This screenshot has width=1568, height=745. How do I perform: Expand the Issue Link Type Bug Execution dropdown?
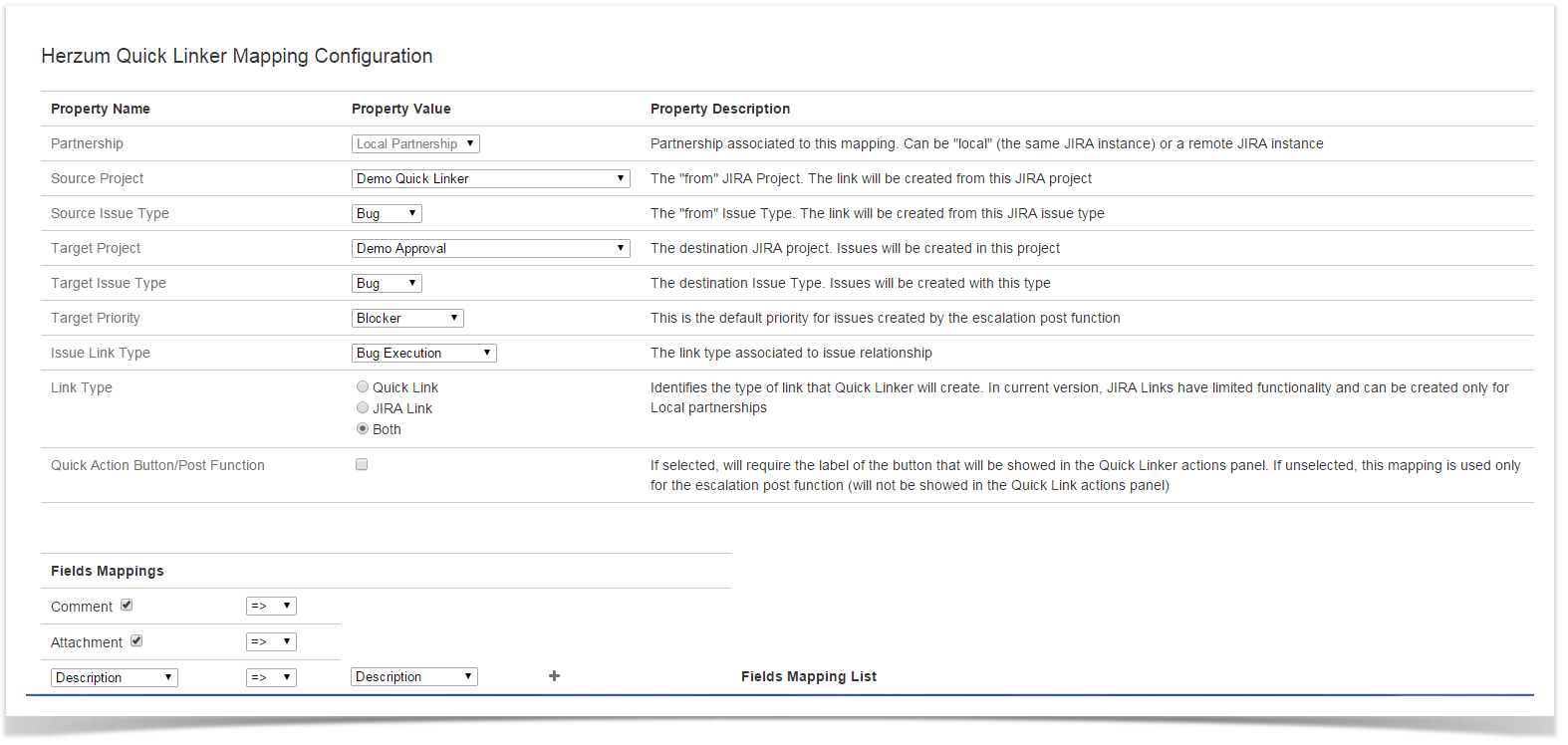423,353
